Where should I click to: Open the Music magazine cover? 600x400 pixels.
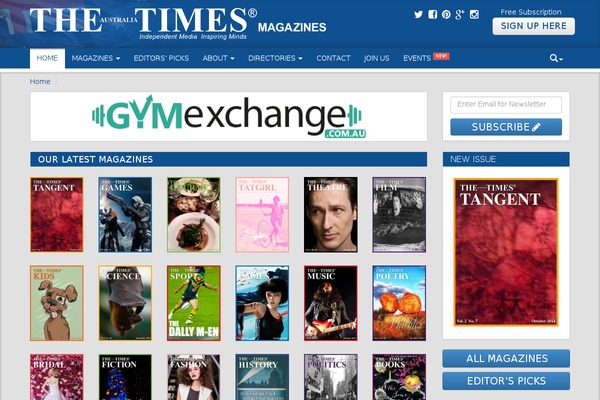[331, 303]
